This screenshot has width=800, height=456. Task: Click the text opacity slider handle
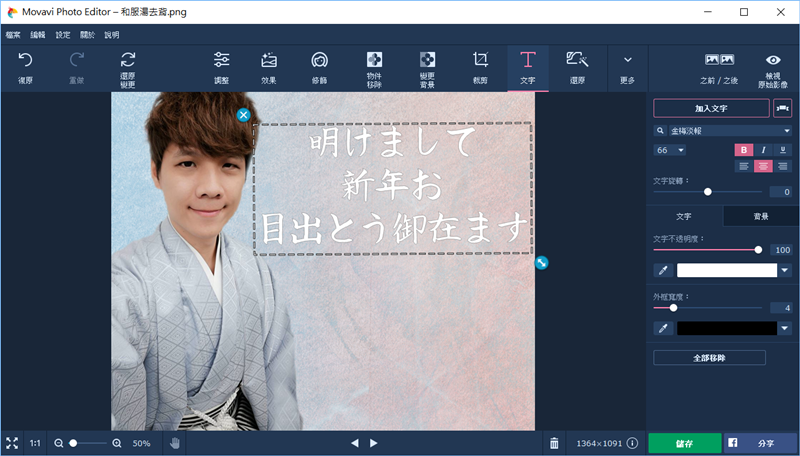click(x=758, y=249)
